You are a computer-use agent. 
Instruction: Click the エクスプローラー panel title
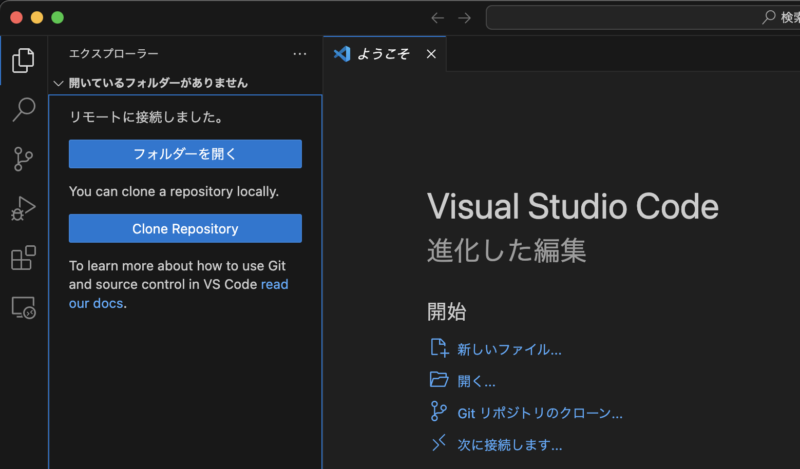click(x=113, y=54)
